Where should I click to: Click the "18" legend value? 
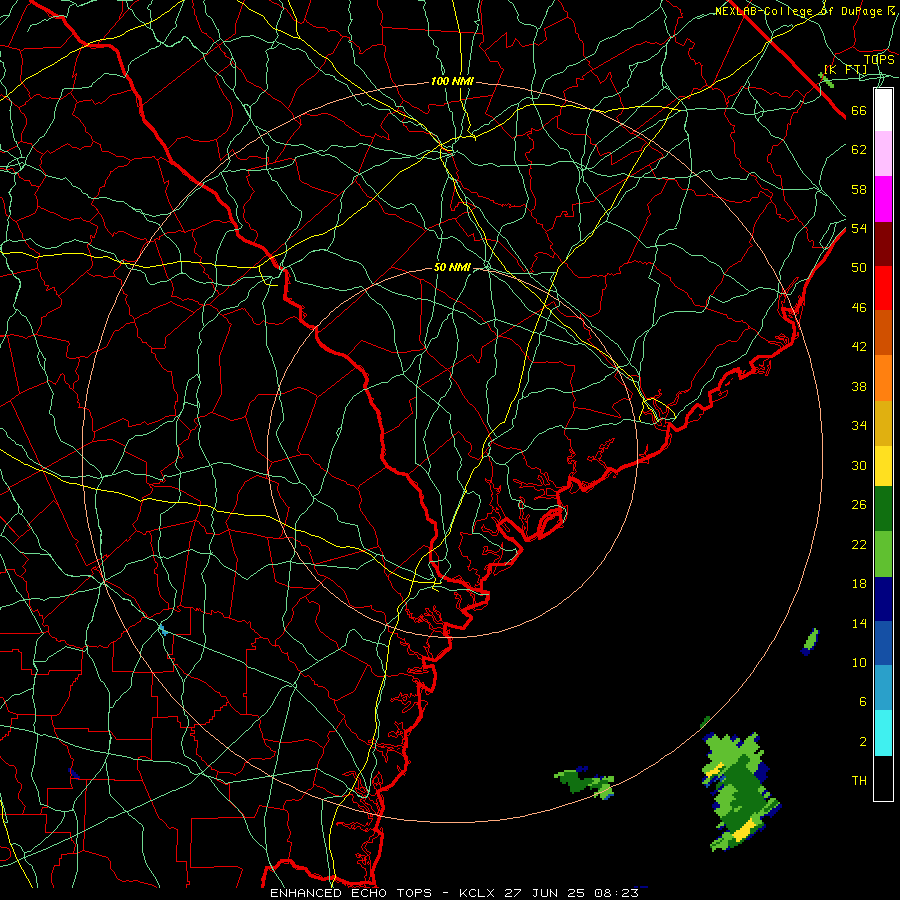859,584
